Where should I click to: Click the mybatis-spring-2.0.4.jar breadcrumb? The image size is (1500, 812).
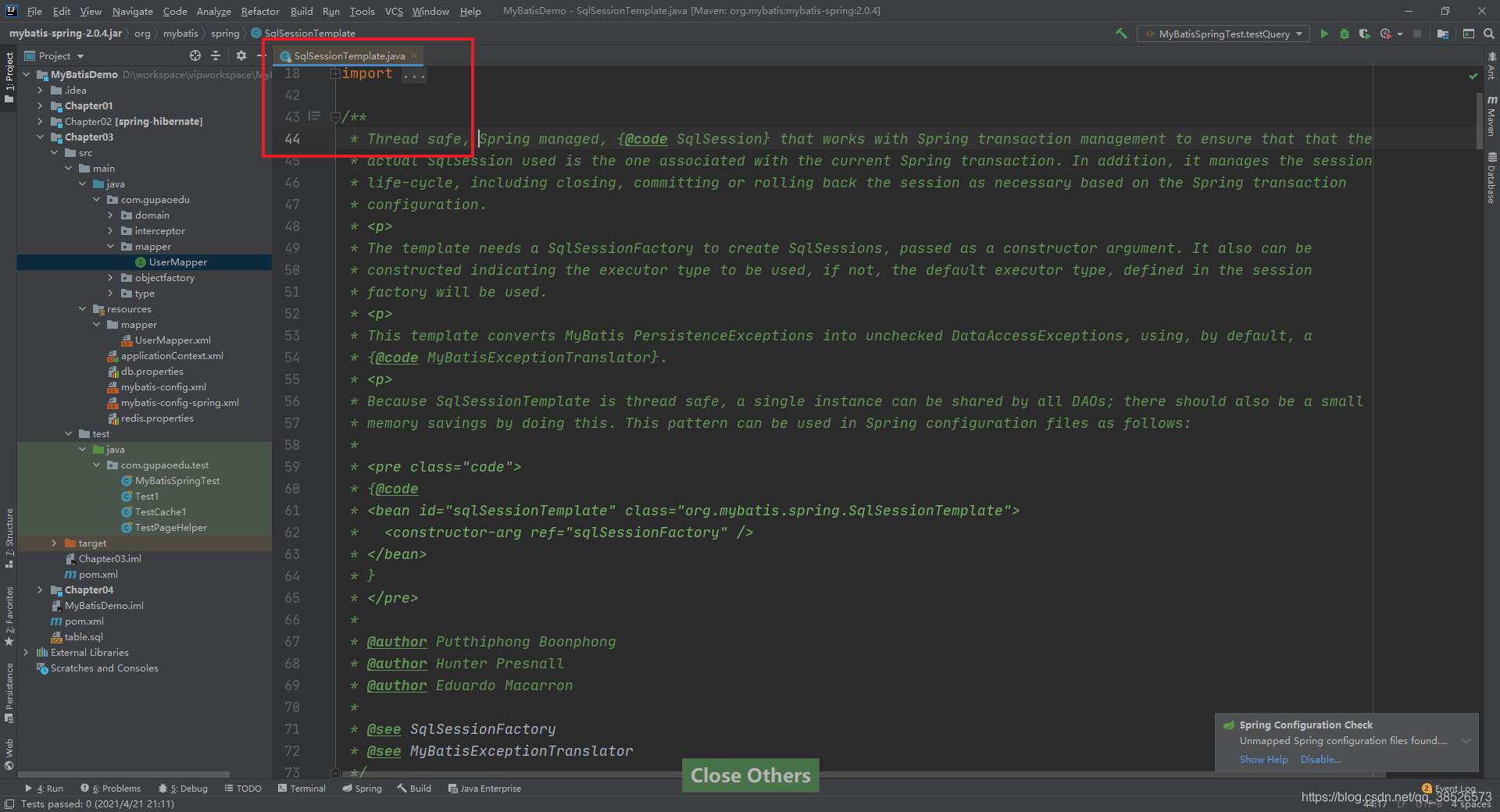click(66, 34)
